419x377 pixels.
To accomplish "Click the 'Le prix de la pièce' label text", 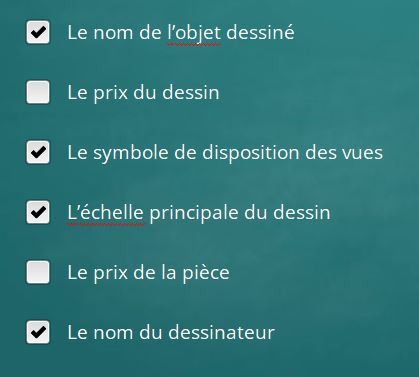I will tap(149, 273).
